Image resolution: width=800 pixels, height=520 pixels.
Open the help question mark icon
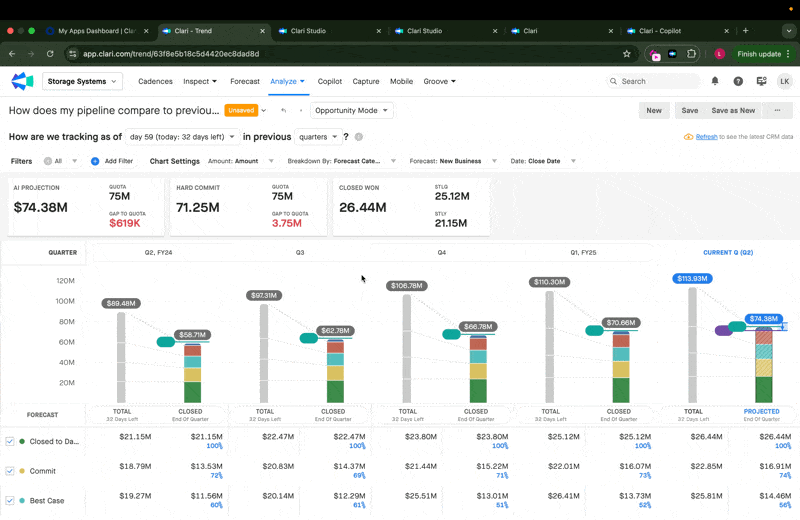738,81
